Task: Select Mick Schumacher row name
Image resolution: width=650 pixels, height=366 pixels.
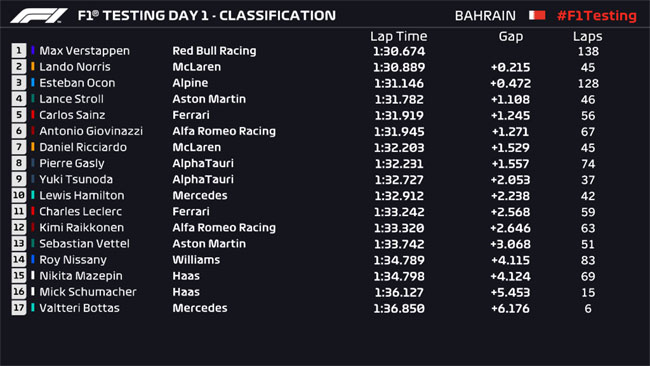Action: pyautogui.click(x=87, y=292)
